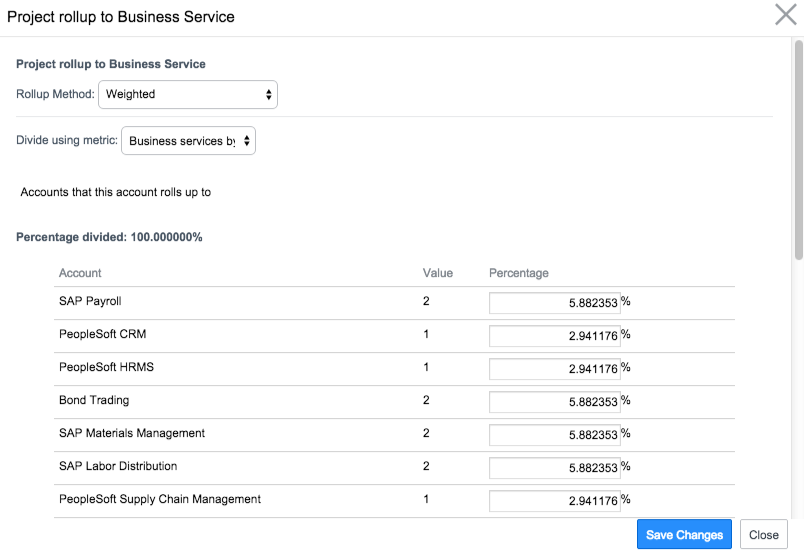Edit PeopleSoft Supply Chain Management percentage field
The width and height of the screenshot is (804, 560).
(555, 501)
